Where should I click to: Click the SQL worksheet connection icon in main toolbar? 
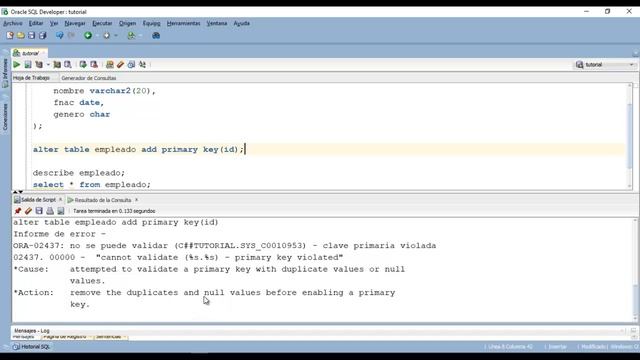click(131, 36)
